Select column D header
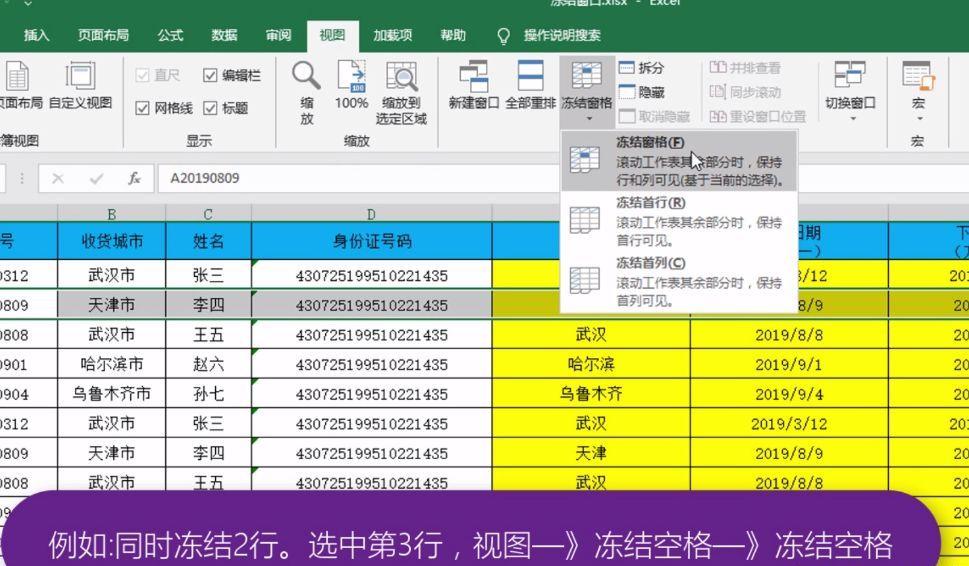 pyautogui.click(x=371, y=214)
